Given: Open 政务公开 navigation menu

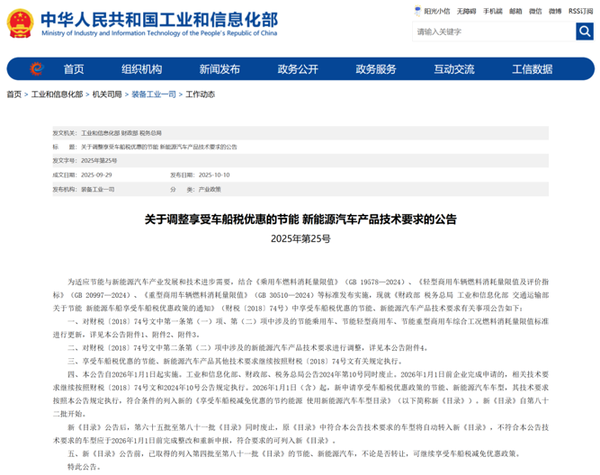Looking at the screenshot, I should tap(297, 69).
